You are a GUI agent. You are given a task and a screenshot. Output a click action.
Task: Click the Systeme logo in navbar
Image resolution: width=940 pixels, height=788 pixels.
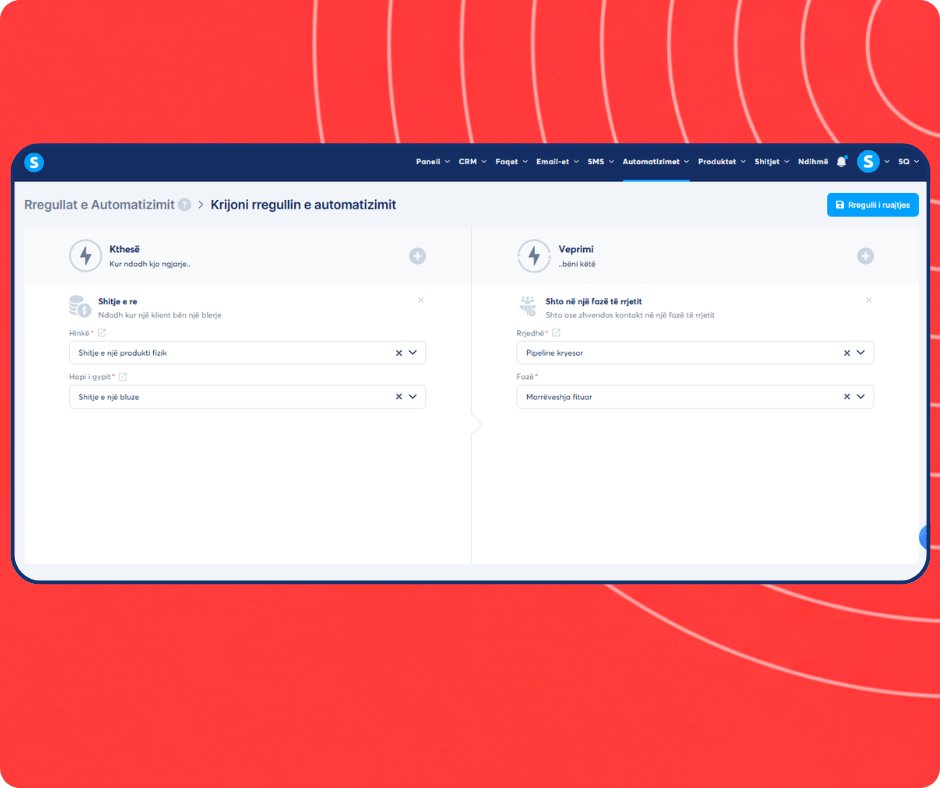click(34, 162)
